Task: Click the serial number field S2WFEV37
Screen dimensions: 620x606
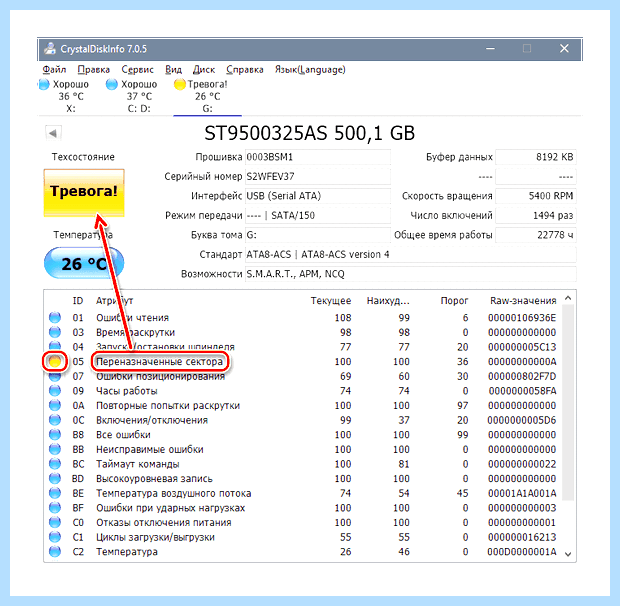Action: (318, 176)
